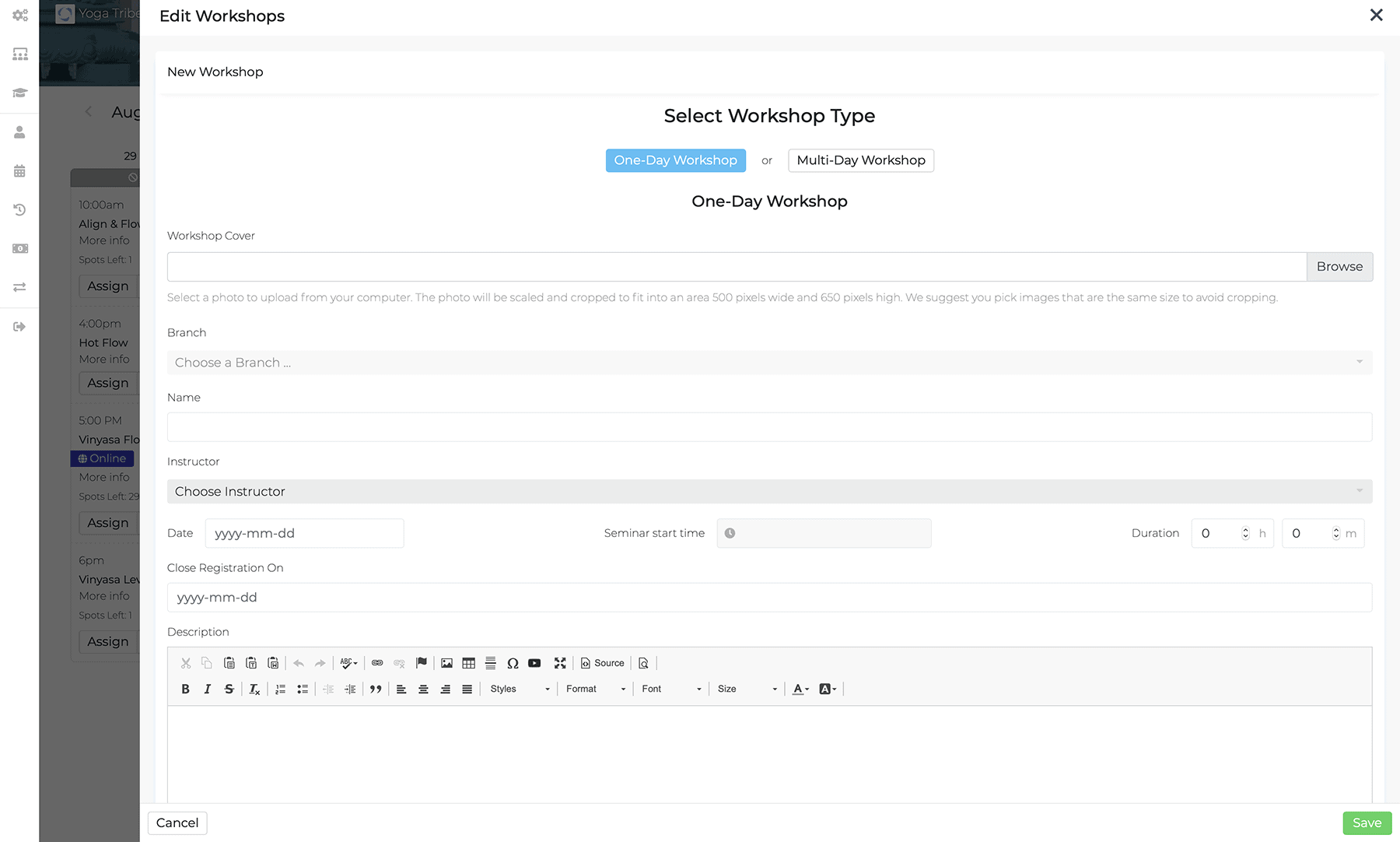The height and width of the screenshot is (842, 1400).
Task: Open the Choose Instructor dropdown
Action: 770,492
